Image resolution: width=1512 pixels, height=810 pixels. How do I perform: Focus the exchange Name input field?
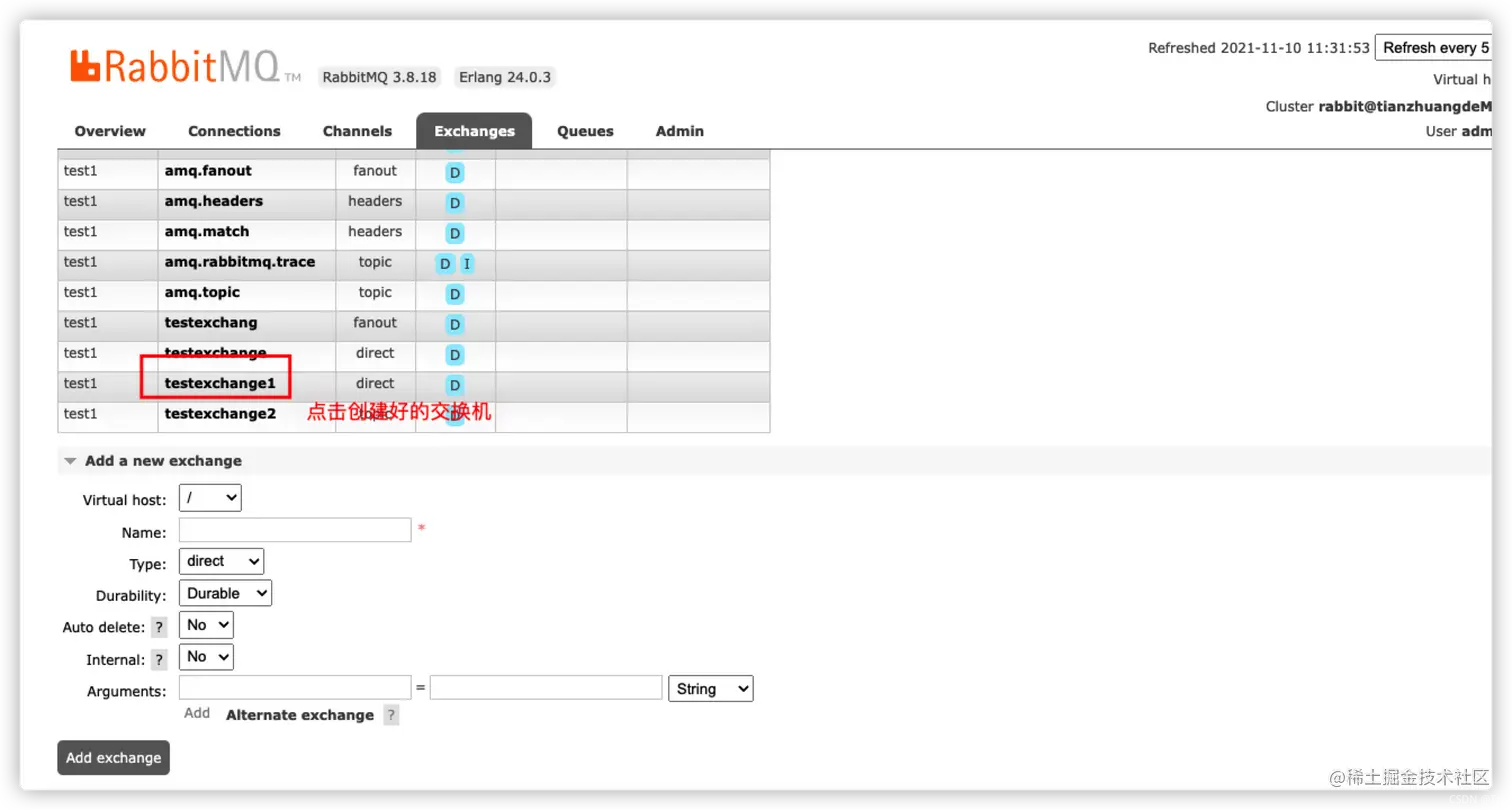click(295, 530)
